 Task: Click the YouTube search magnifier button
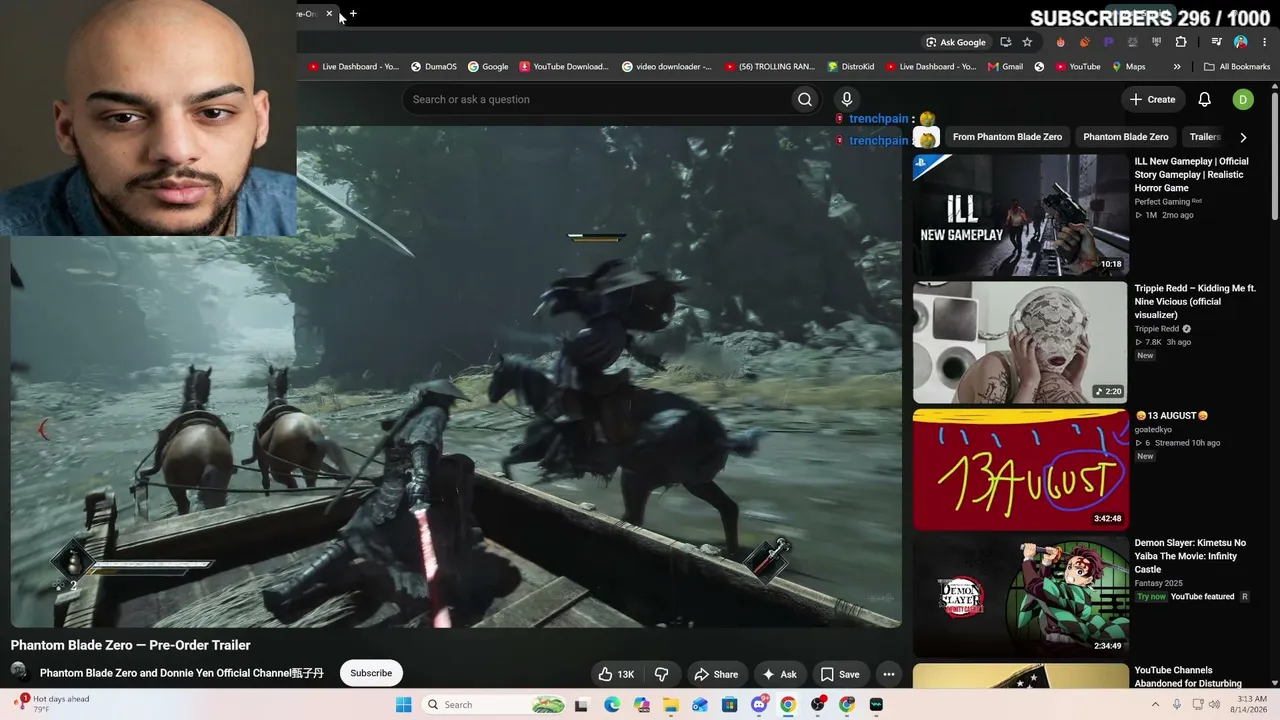point(805,99)
